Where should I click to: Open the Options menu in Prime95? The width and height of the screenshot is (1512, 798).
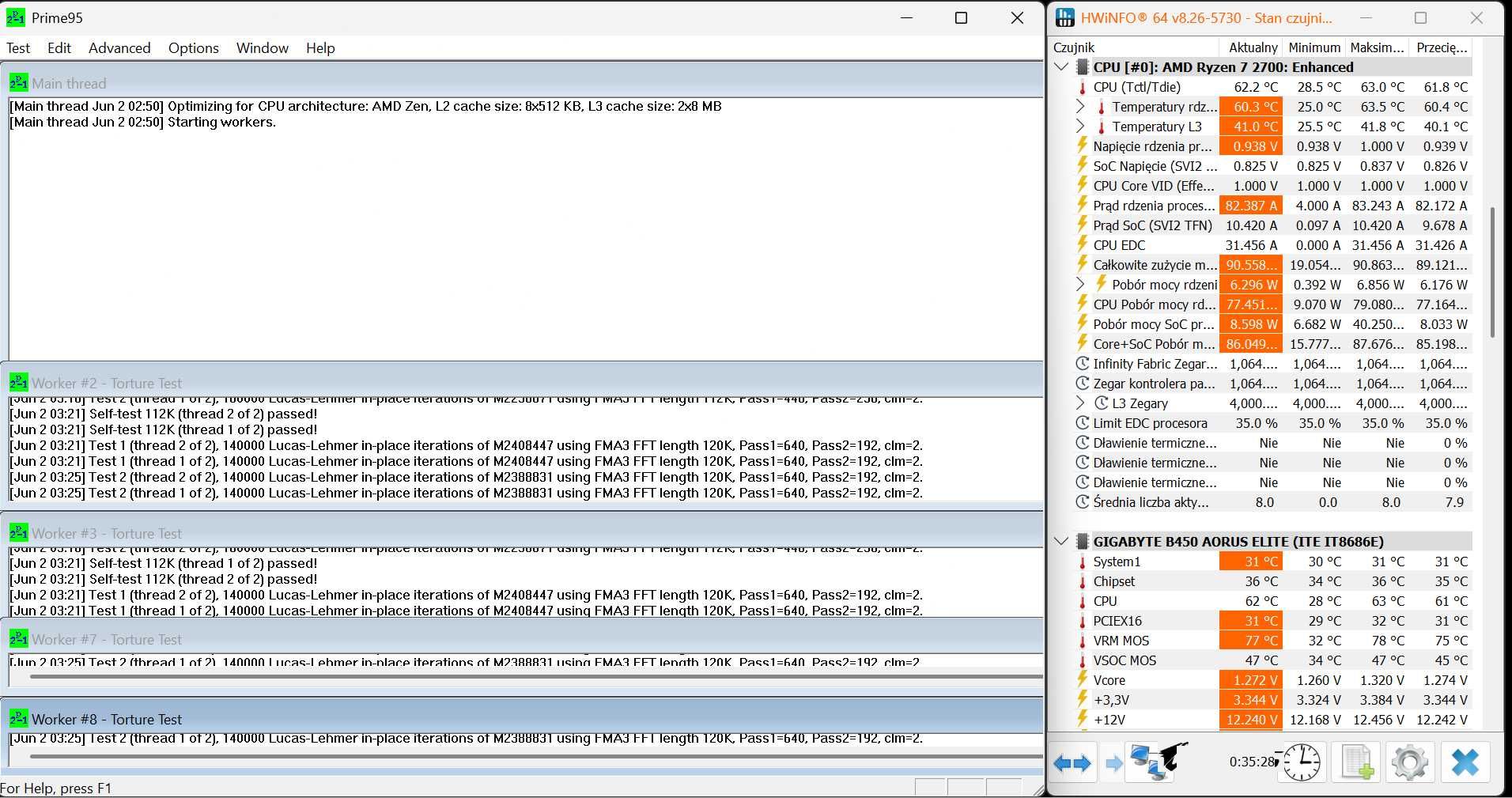tap(194, 47)
